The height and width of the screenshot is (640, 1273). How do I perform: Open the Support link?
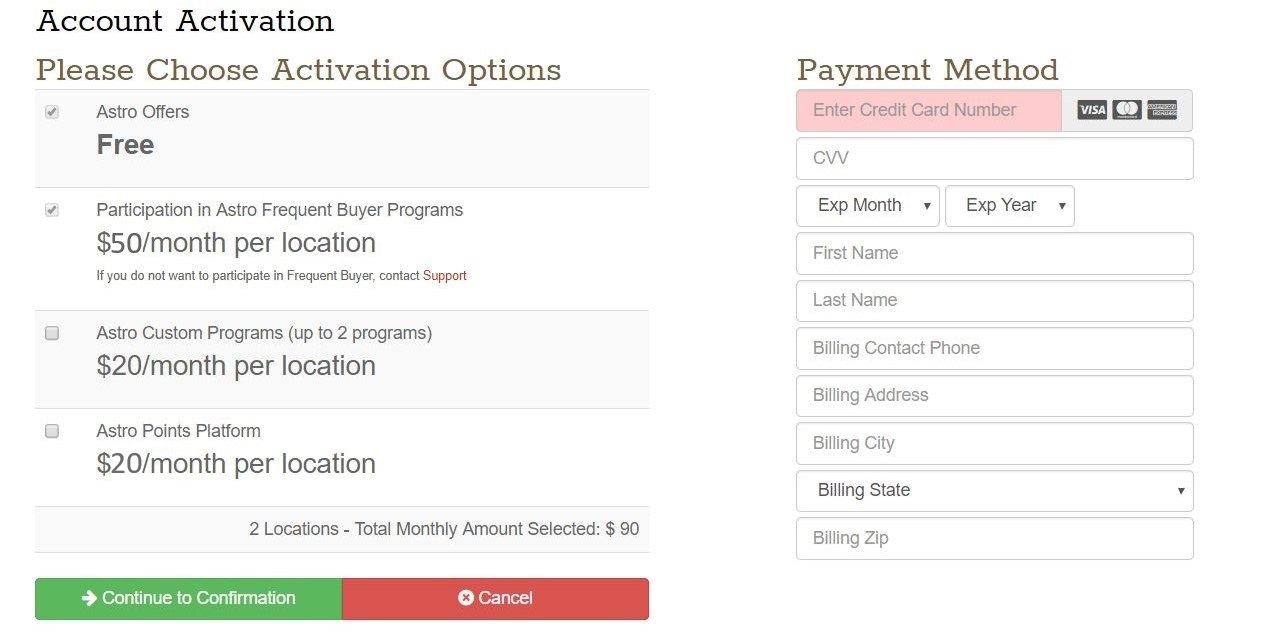(445, 276)
